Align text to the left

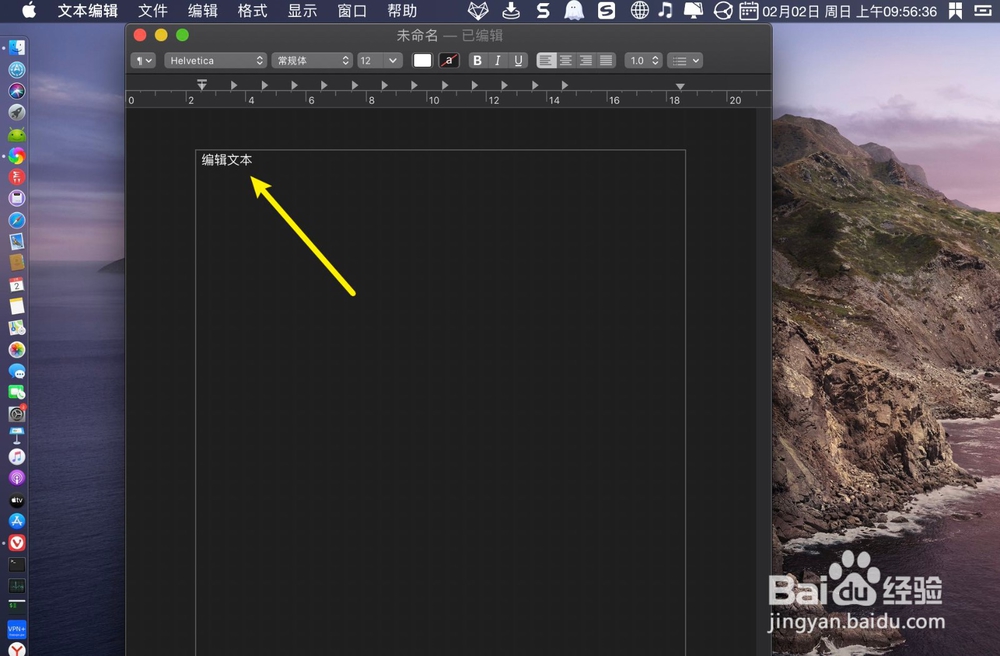tap(546, 61)
